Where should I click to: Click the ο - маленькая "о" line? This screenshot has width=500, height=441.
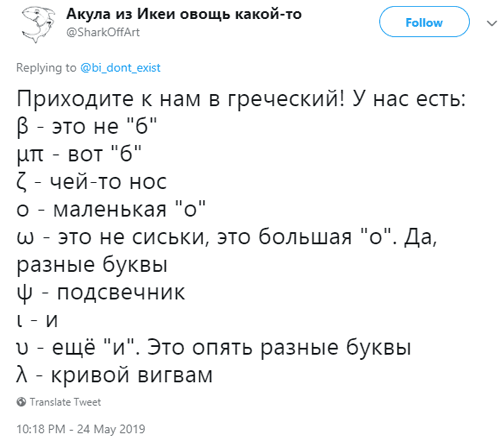pyautogui.click(x=111, y=210)
